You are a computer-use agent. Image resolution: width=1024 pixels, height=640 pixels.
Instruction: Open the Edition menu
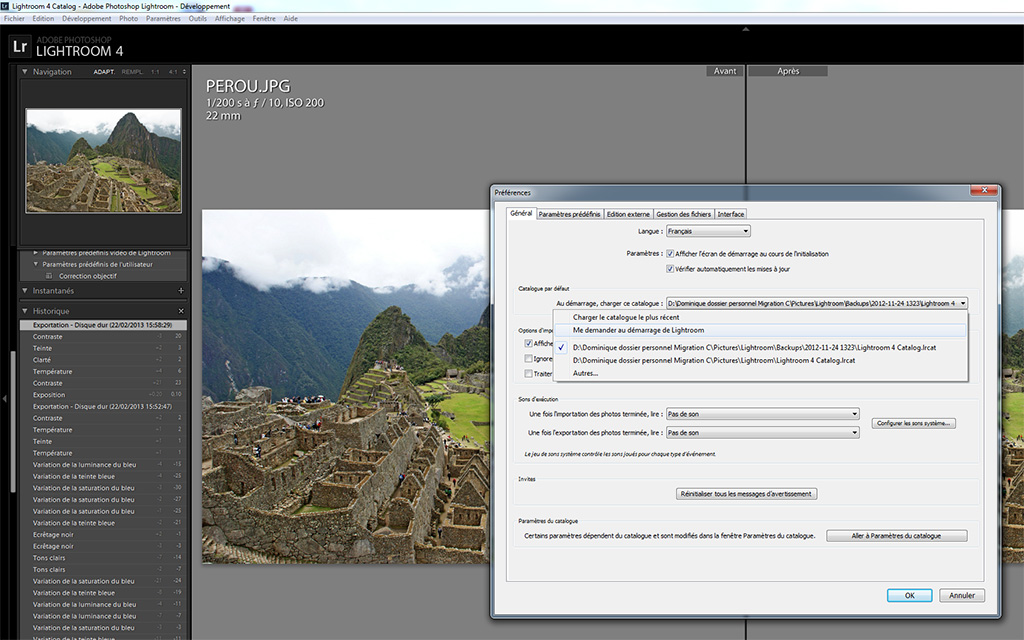click(x=43, y=19)
